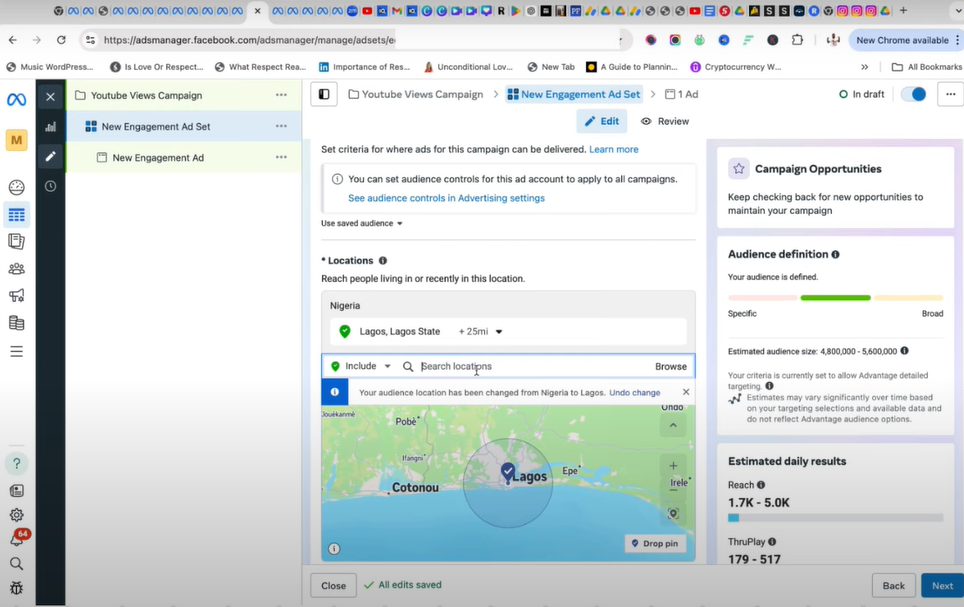
Task: Click the Reach estimate progress bar
Action: coord(835,518)
